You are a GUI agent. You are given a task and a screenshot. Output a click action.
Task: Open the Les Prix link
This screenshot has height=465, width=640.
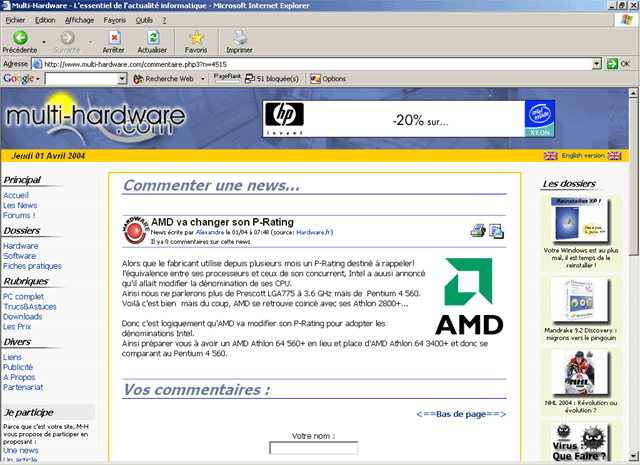tap(17, 327)
